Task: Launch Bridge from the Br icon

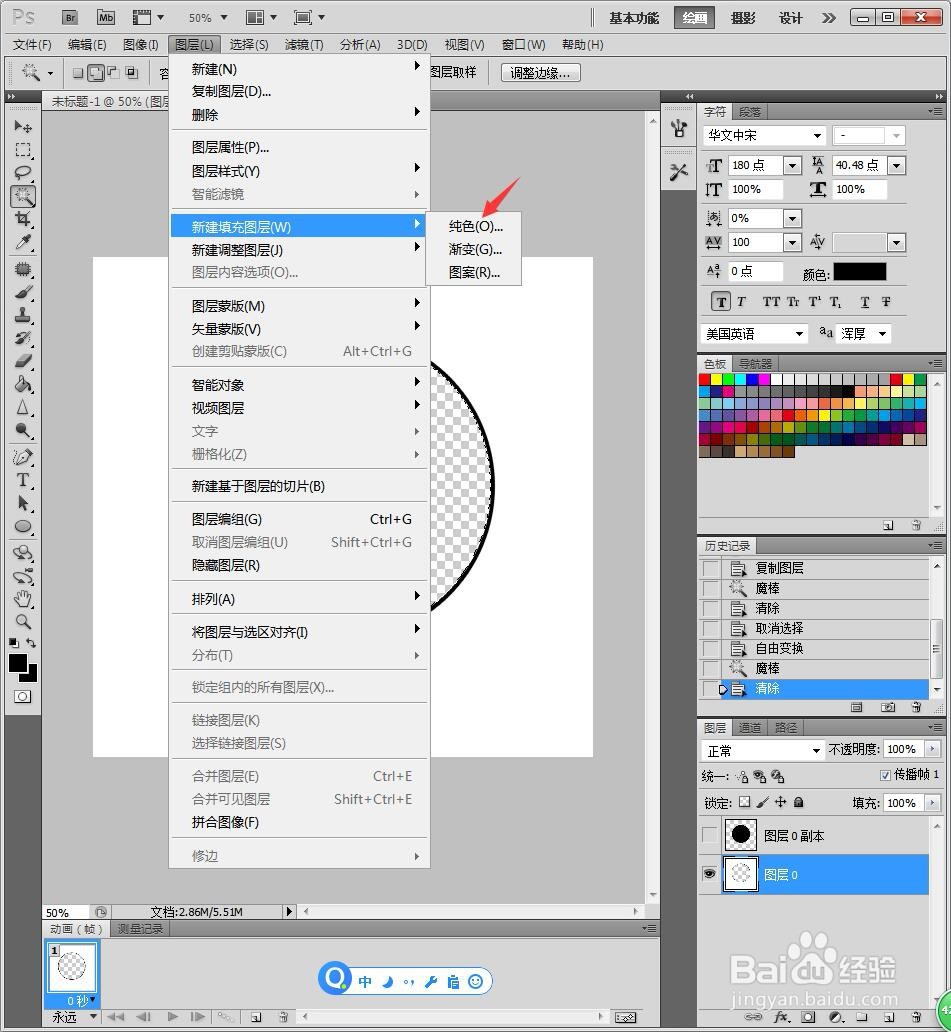Action: click(x=70, y=17)
